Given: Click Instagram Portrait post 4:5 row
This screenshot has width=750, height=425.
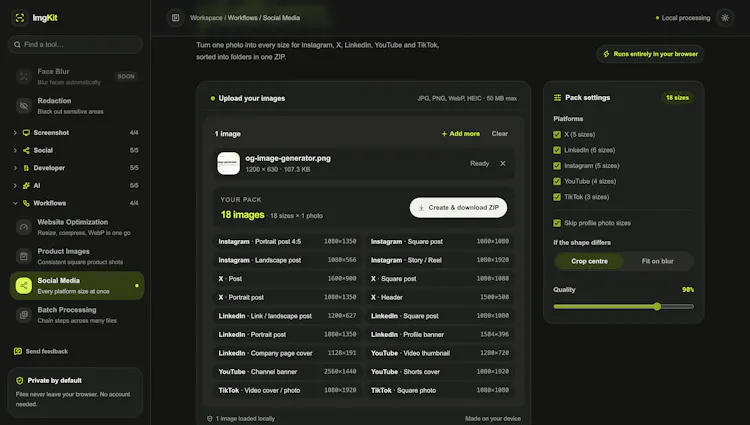Looking at the screenshot, I should coord(287,241).
